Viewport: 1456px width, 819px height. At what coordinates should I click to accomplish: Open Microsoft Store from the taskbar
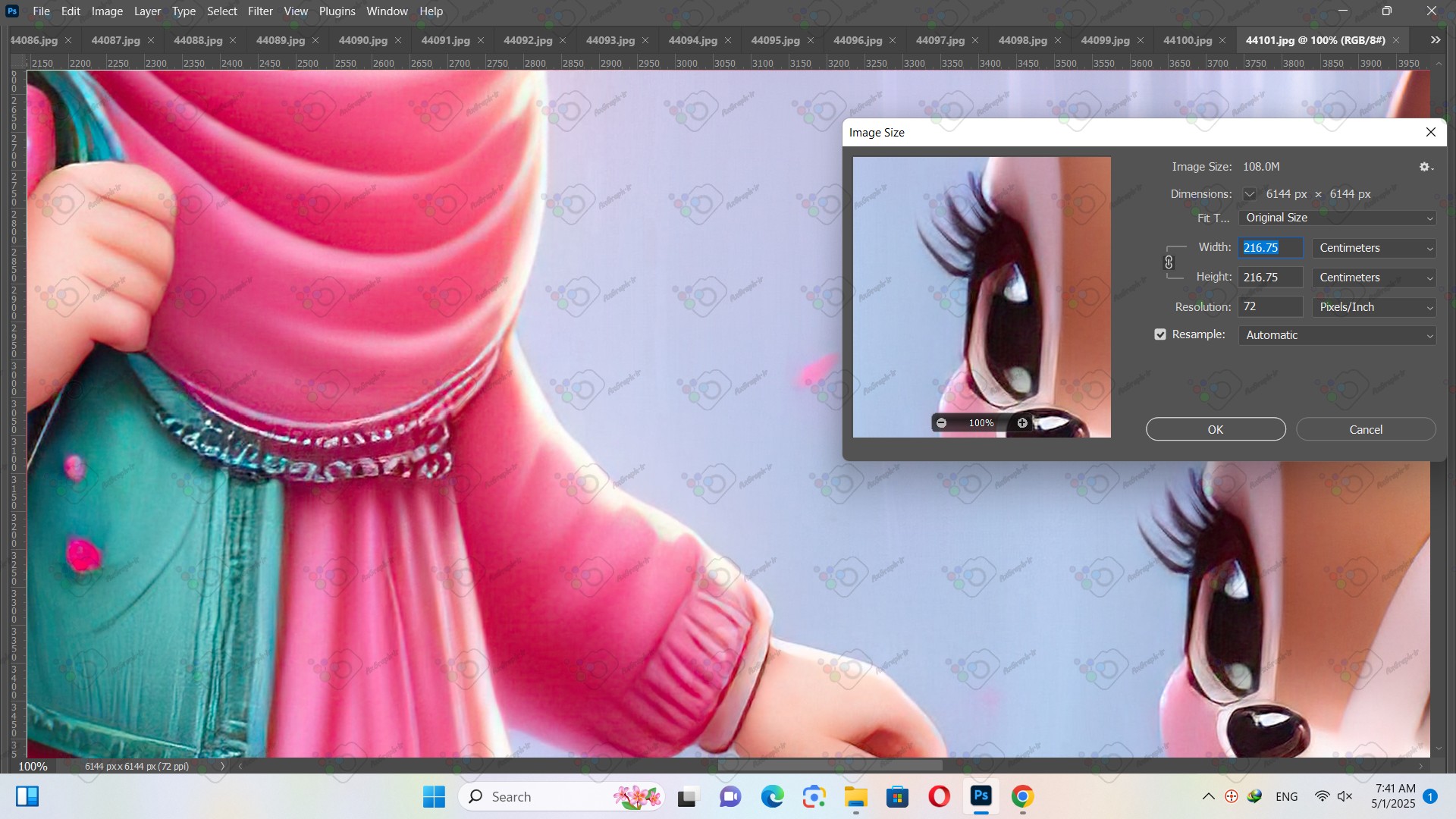pos(897,796)
